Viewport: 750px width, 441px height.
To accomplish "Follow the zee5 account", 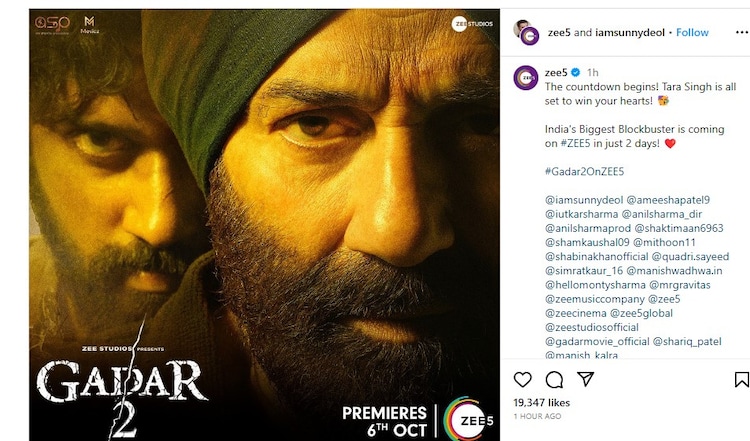I will click(692, 32).
